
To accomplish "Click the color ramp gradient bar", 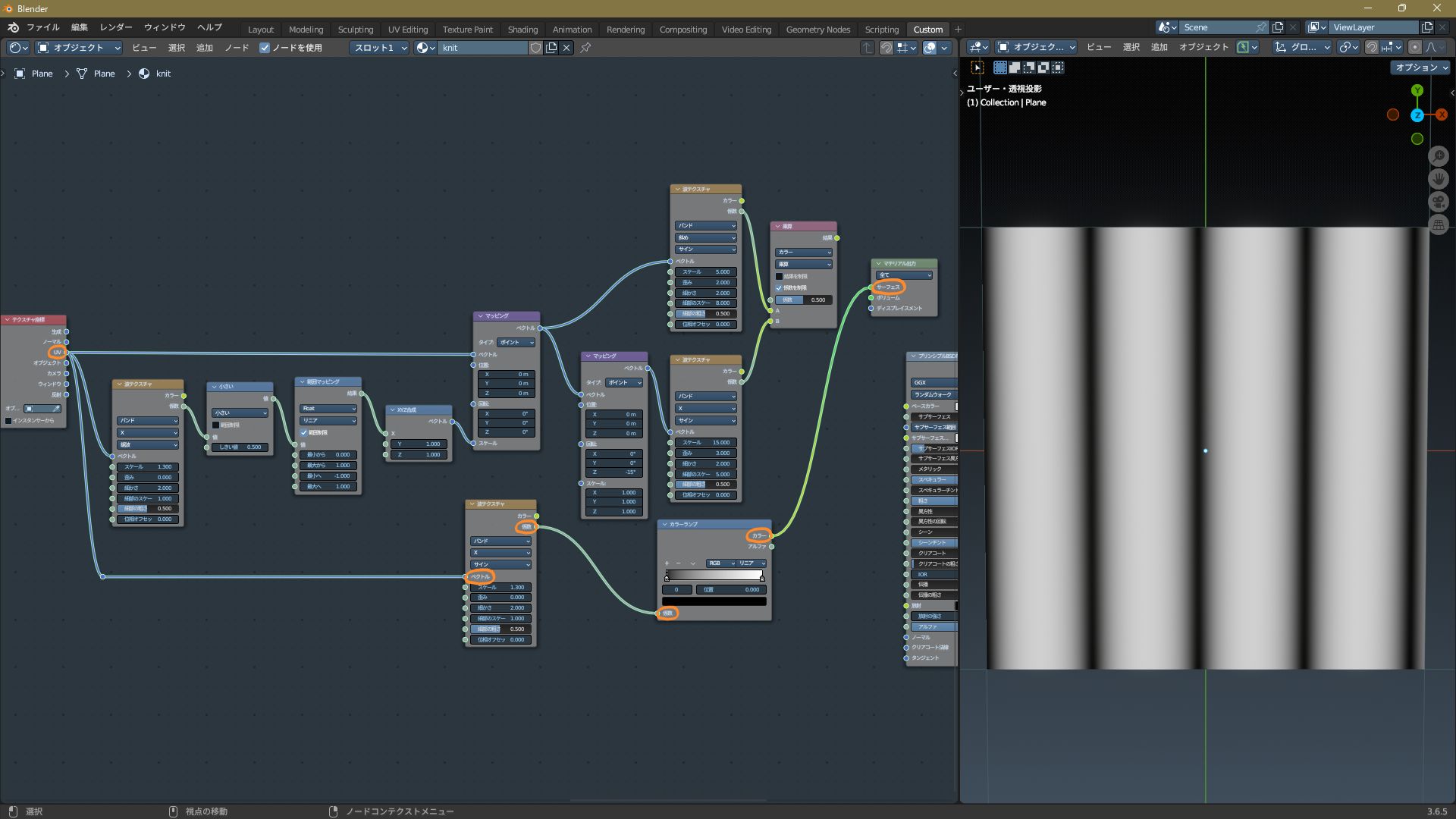I will (x=714, y=575).
